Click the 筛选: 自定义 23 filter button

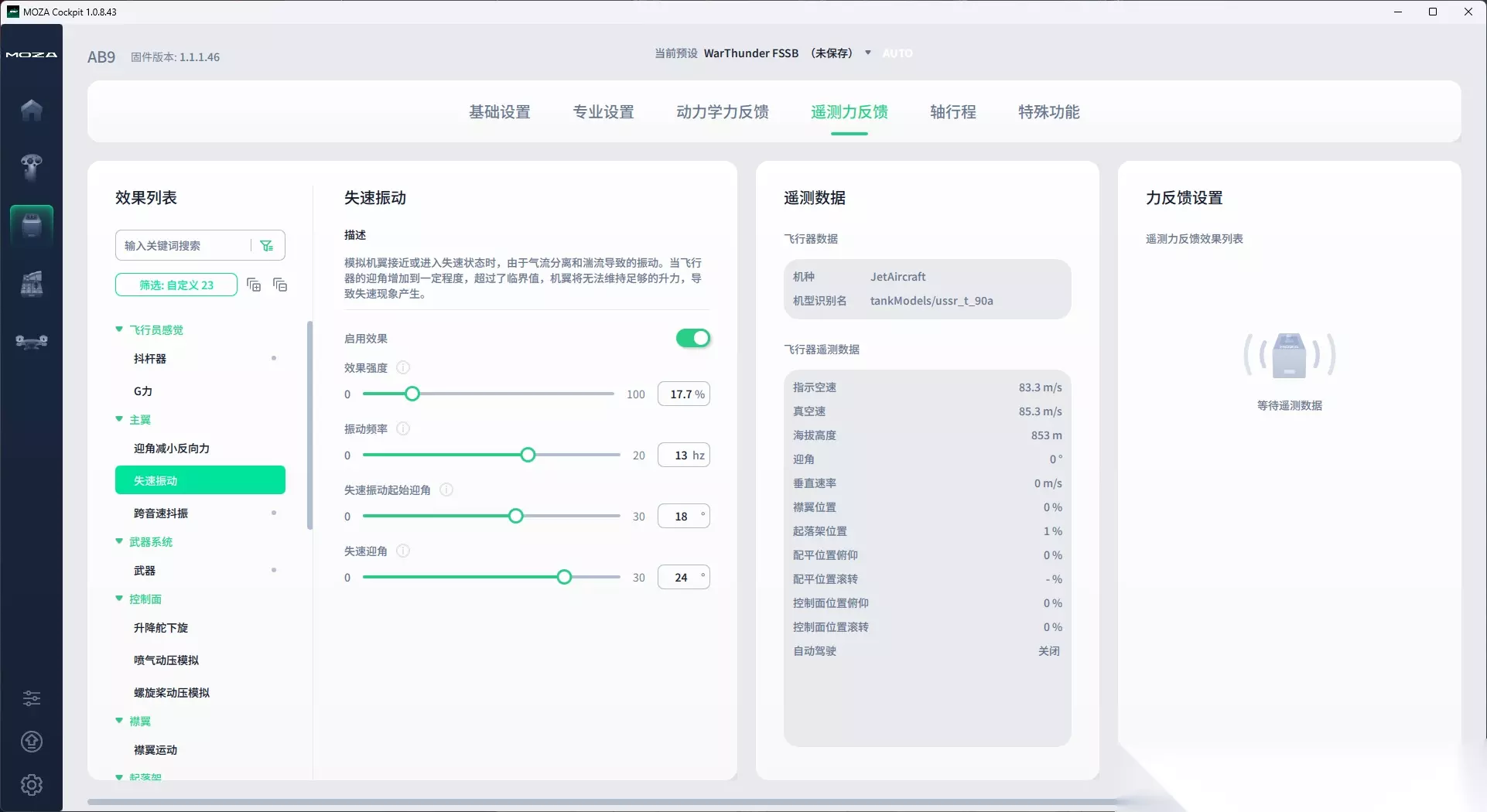(x=176, y=285)
